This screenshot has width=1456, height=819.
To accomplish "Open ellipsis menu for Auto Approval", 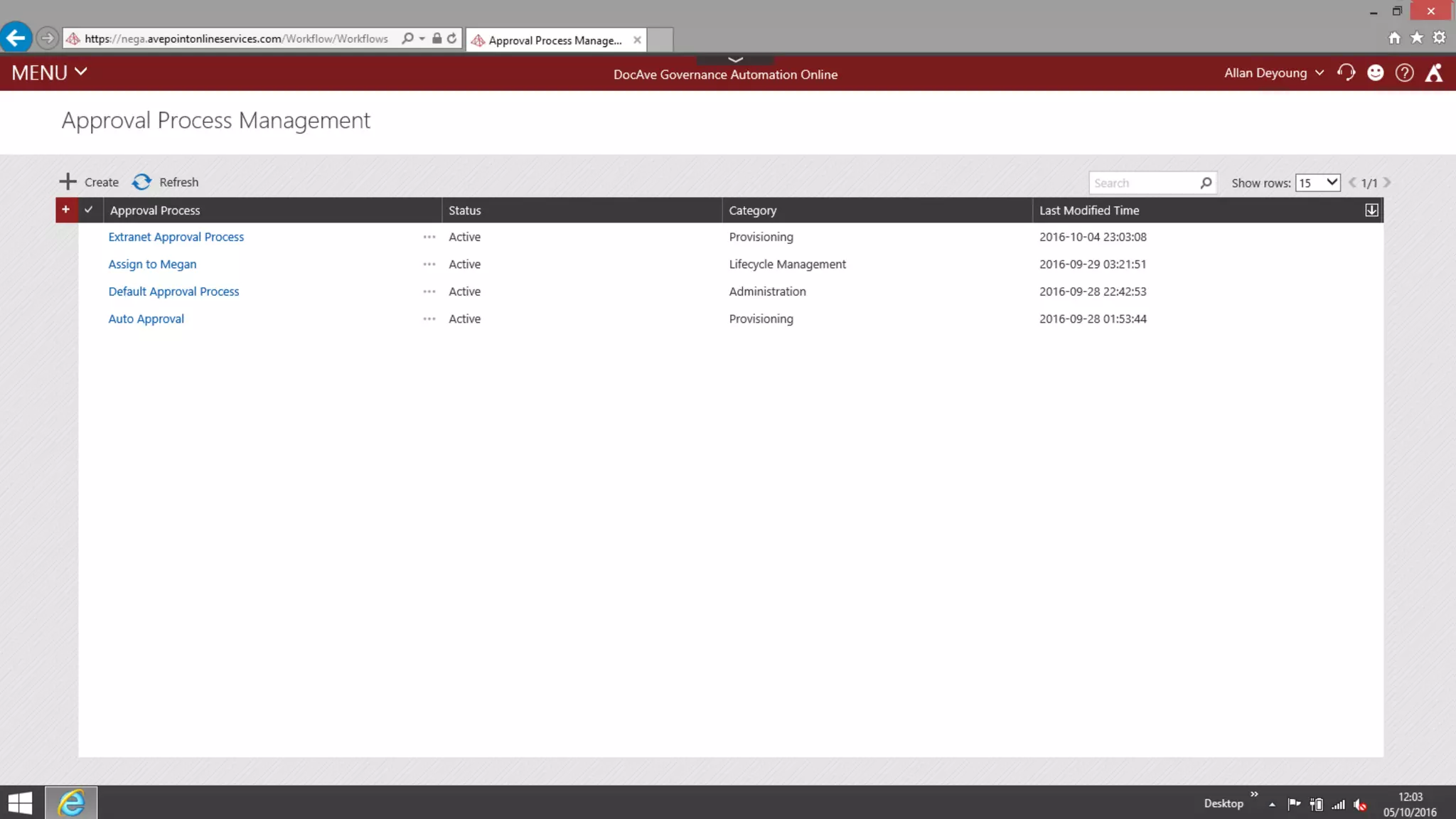I will (429, 319).
